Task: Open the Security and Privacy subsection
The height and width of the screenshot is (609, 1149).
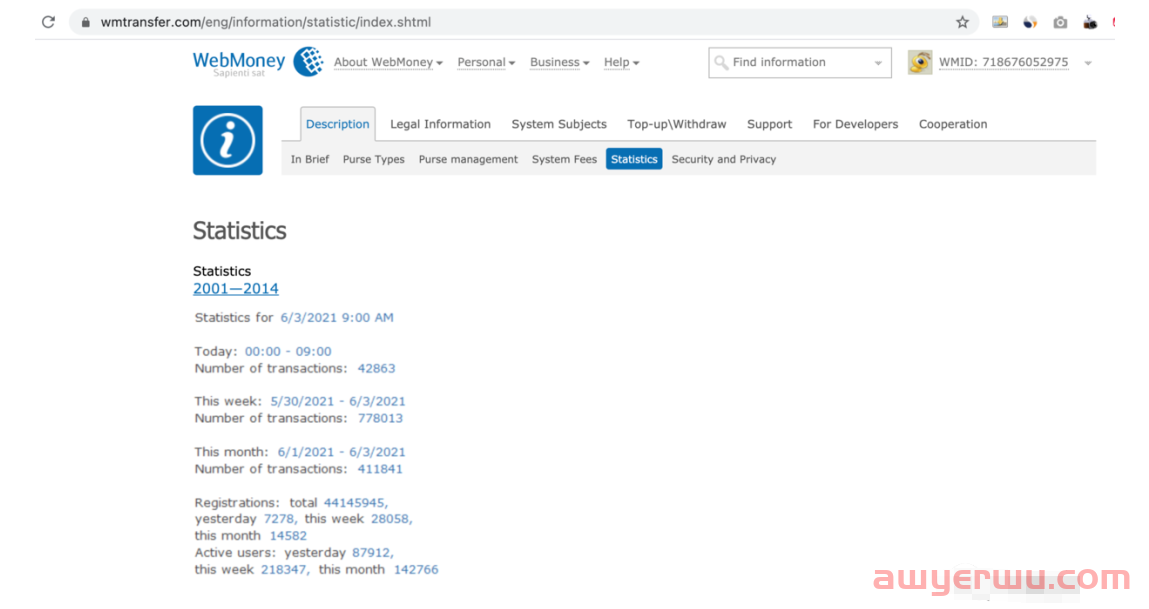Action: pyautogui.click(x=724, y=159)
